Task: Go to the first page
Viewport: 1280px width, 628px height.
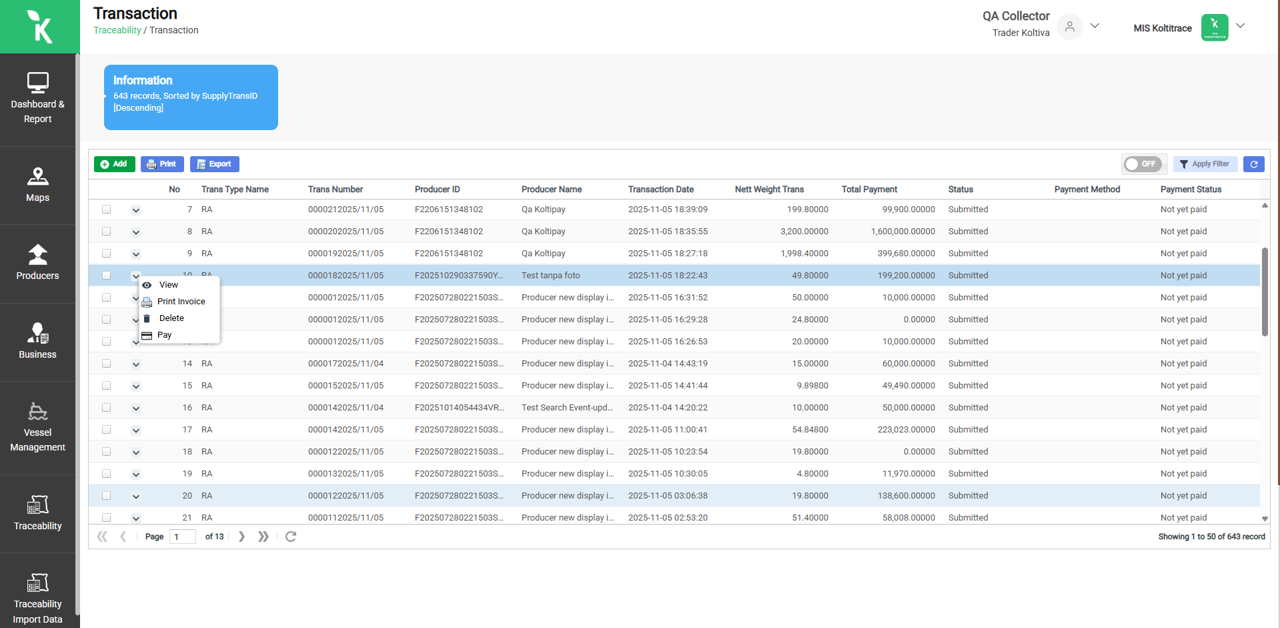Action: 102,536
